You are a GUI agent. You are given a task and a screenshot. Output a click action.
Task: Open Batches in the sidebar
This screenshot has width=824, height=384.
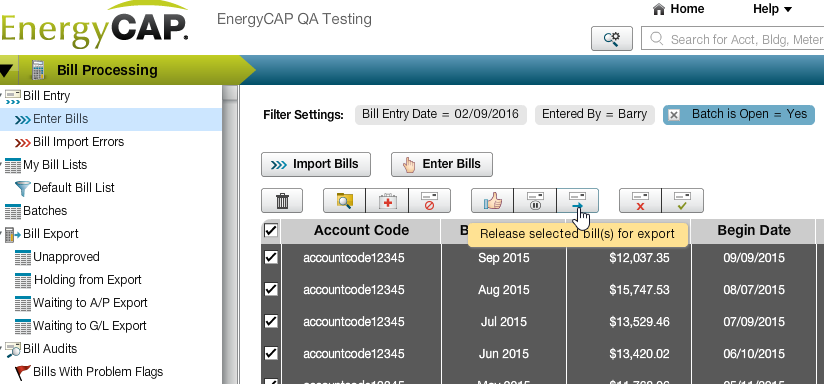[45, 211]
